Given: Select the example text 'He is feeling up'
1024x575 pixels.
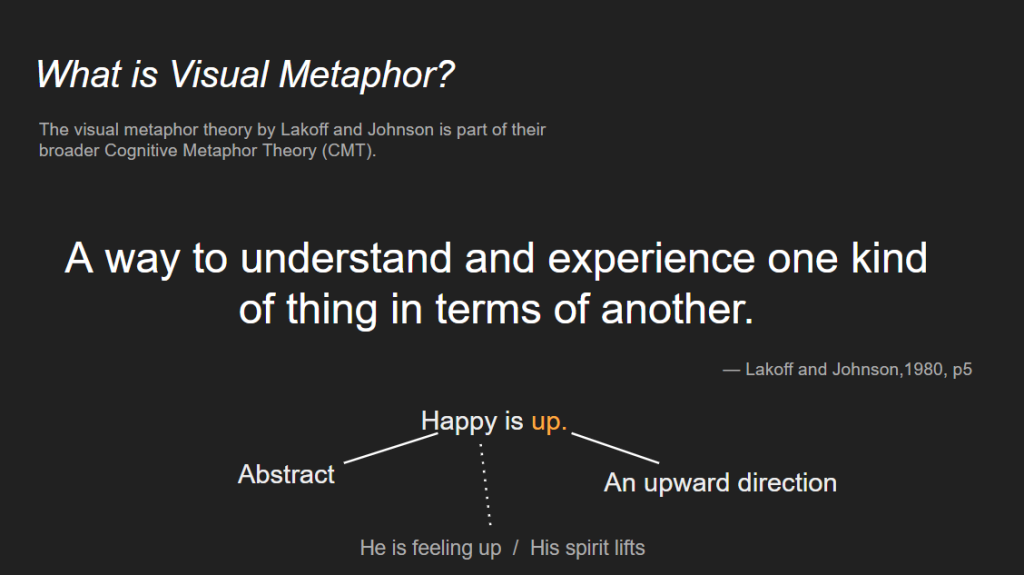Looking at the screenshot, I should (x=430, y=548).
